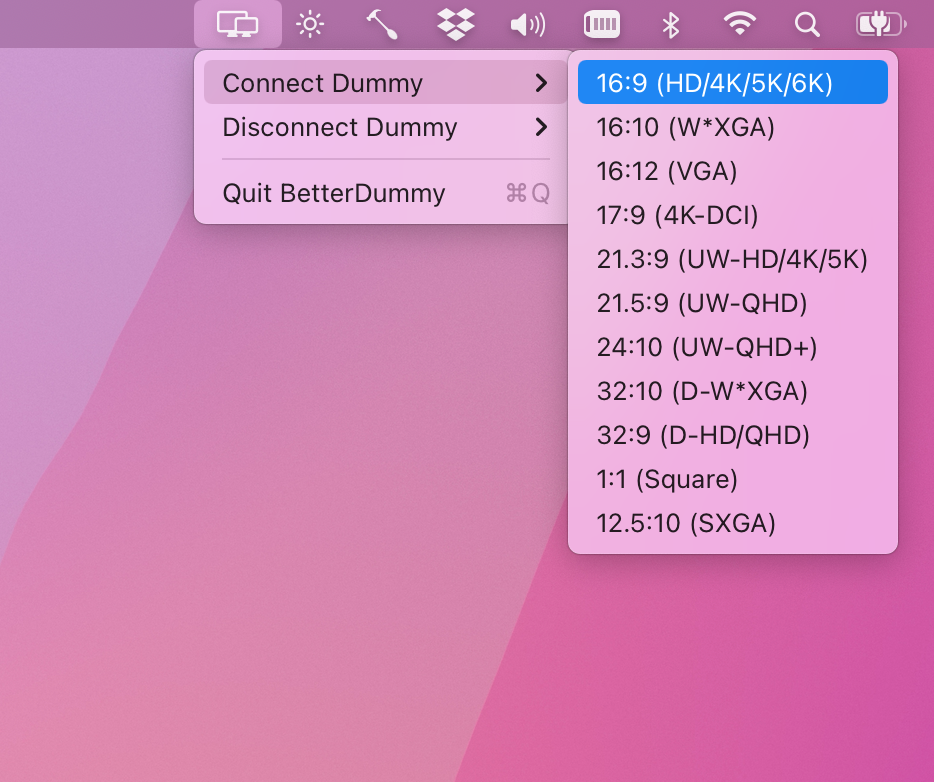This screenshot has height=782, width=934.
Task: Choose 16:10 (W*XGA) dummy
Action: point(733,126)
